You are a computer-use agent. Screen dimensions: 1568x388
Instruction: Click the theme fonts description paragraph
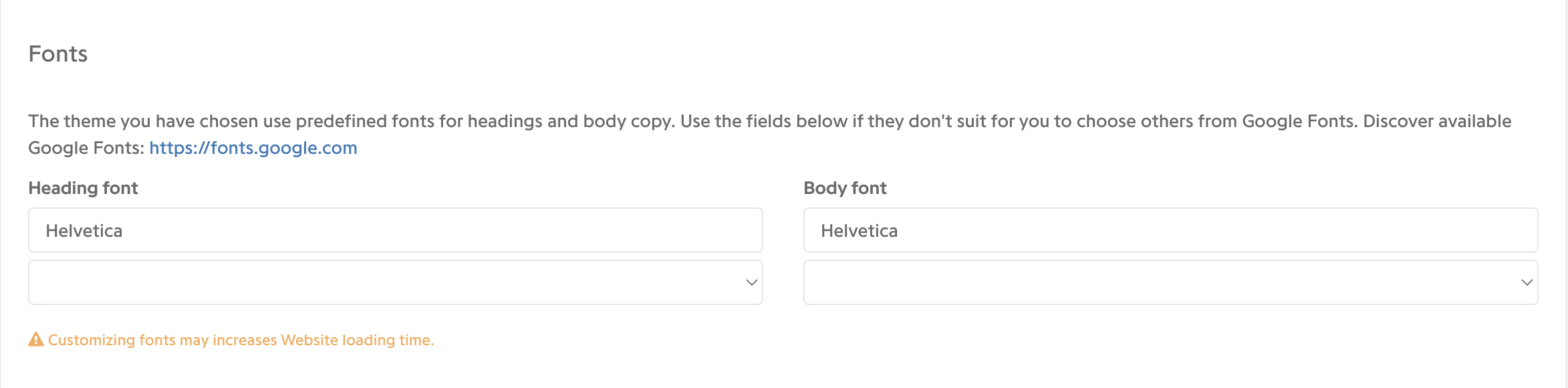pyautogui.click(x=770, y=134)
